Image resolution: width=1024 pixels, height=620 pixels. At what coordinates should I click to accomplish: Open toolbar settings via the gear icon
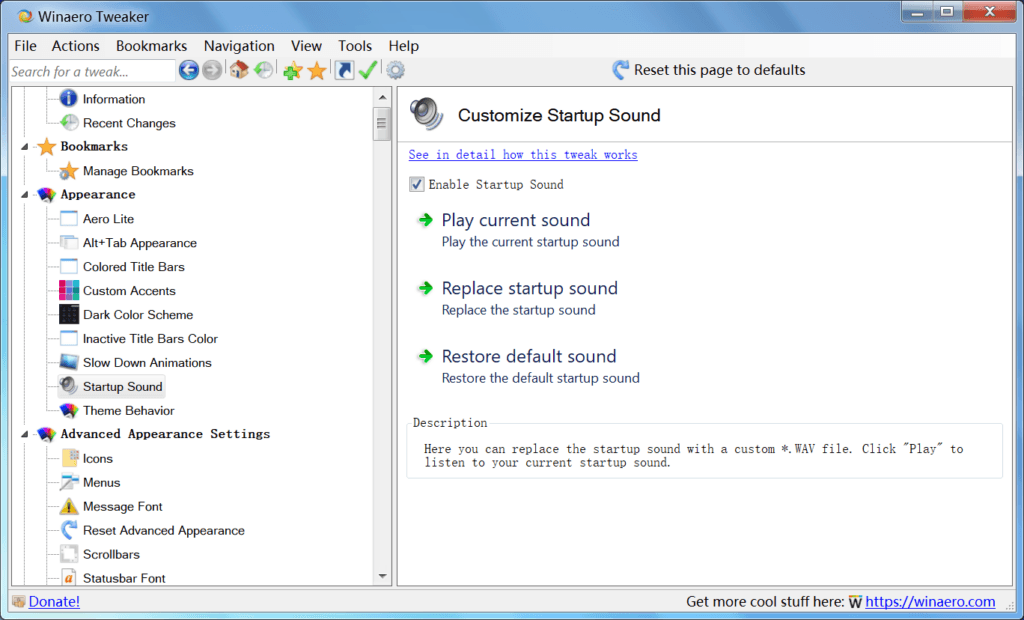coord(394,70)
